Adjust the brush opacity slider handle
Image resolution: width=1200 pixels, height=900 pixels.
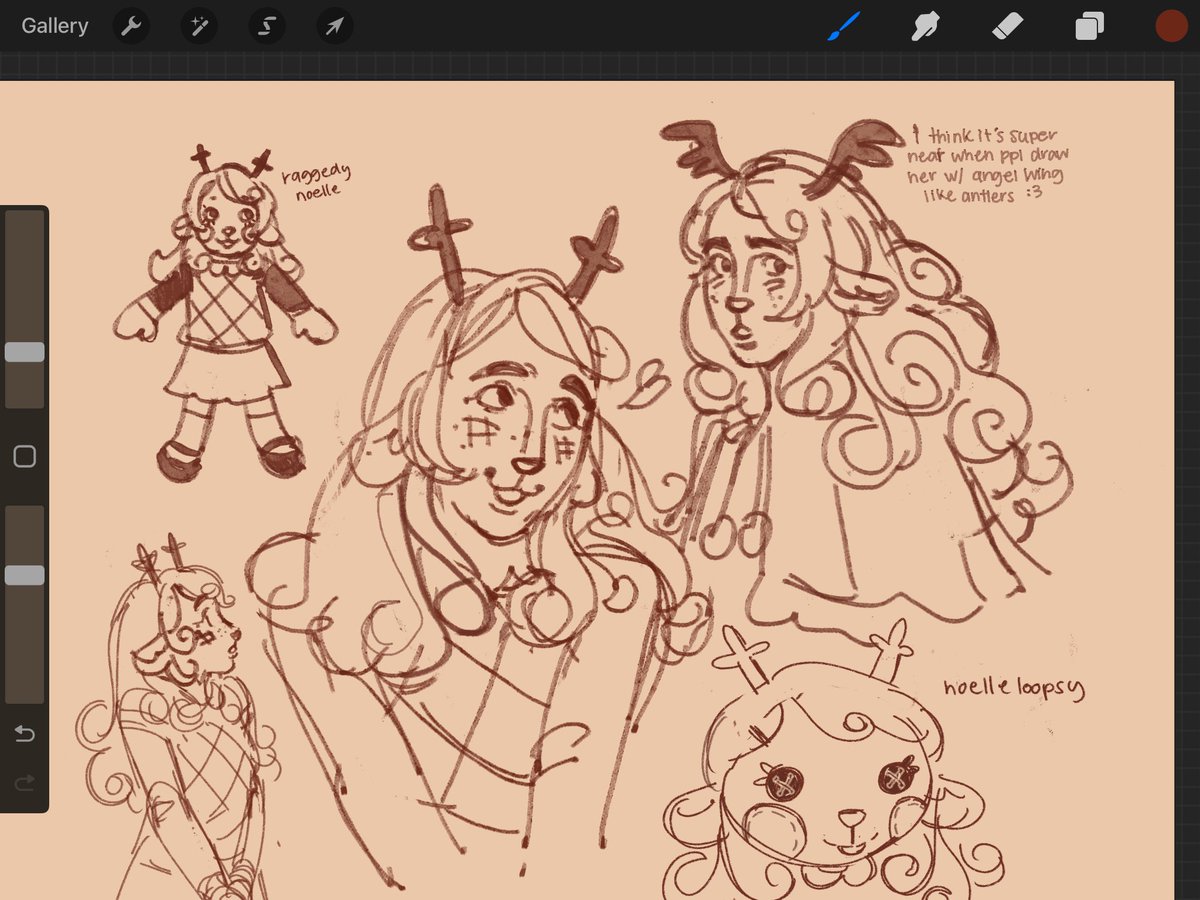(x=25, y=574)
